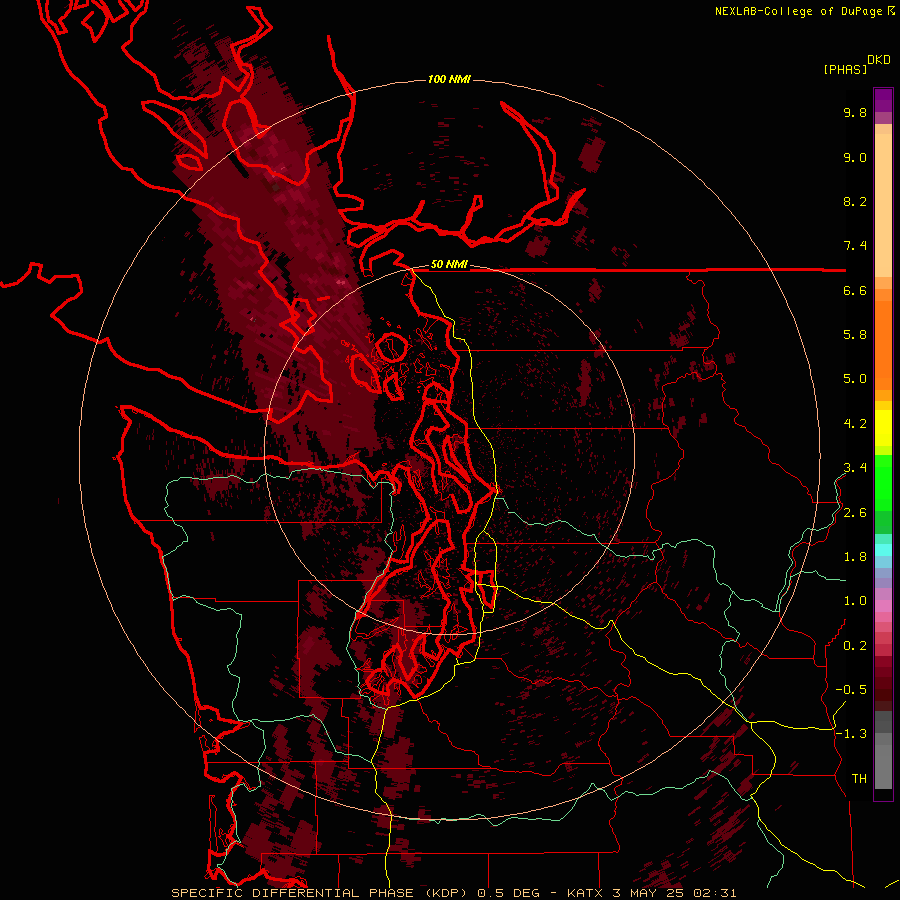
Task: Click the bright green band of color bar
Action: [883, 483]
